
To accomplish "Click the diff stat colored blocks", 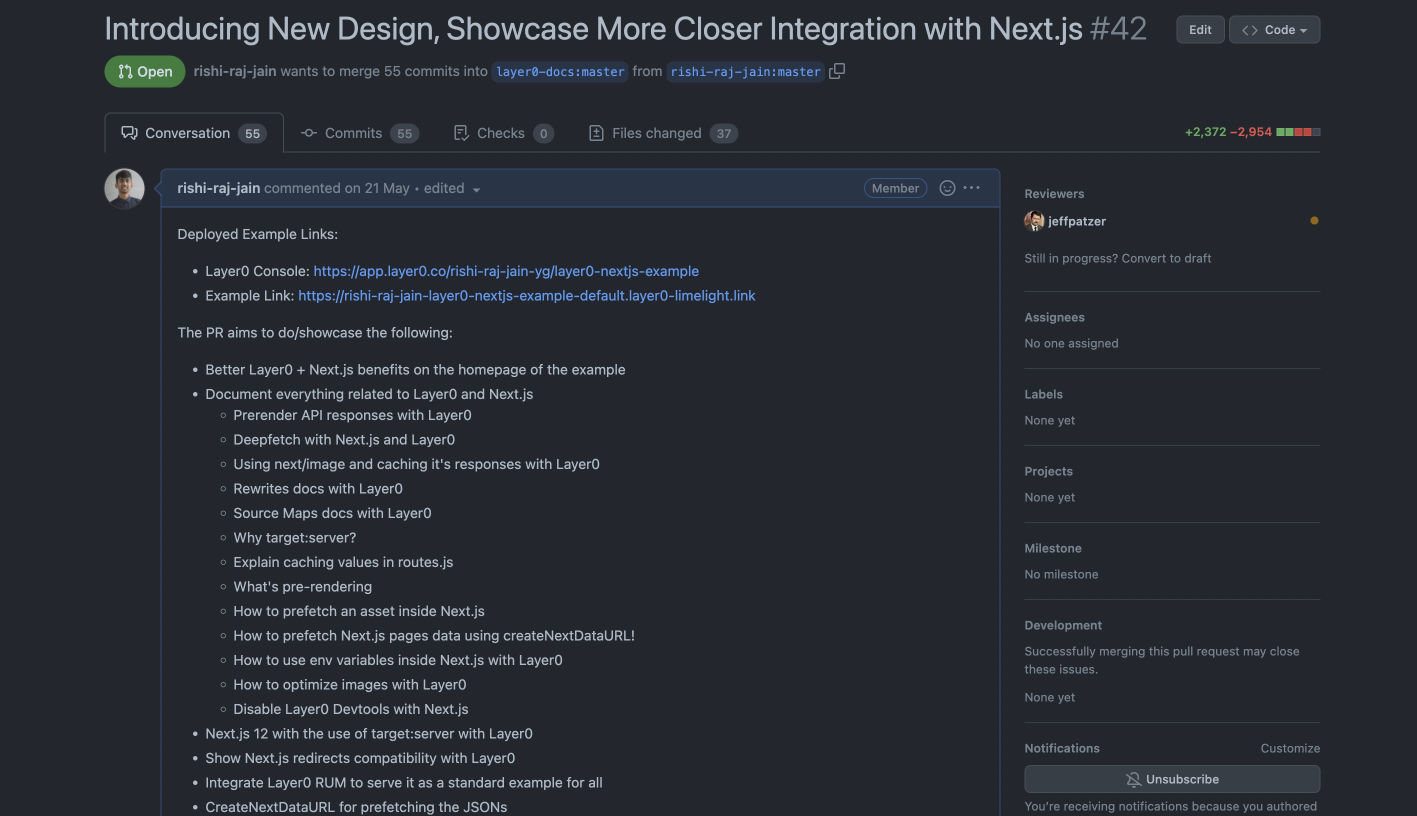I will point(1298,132).
